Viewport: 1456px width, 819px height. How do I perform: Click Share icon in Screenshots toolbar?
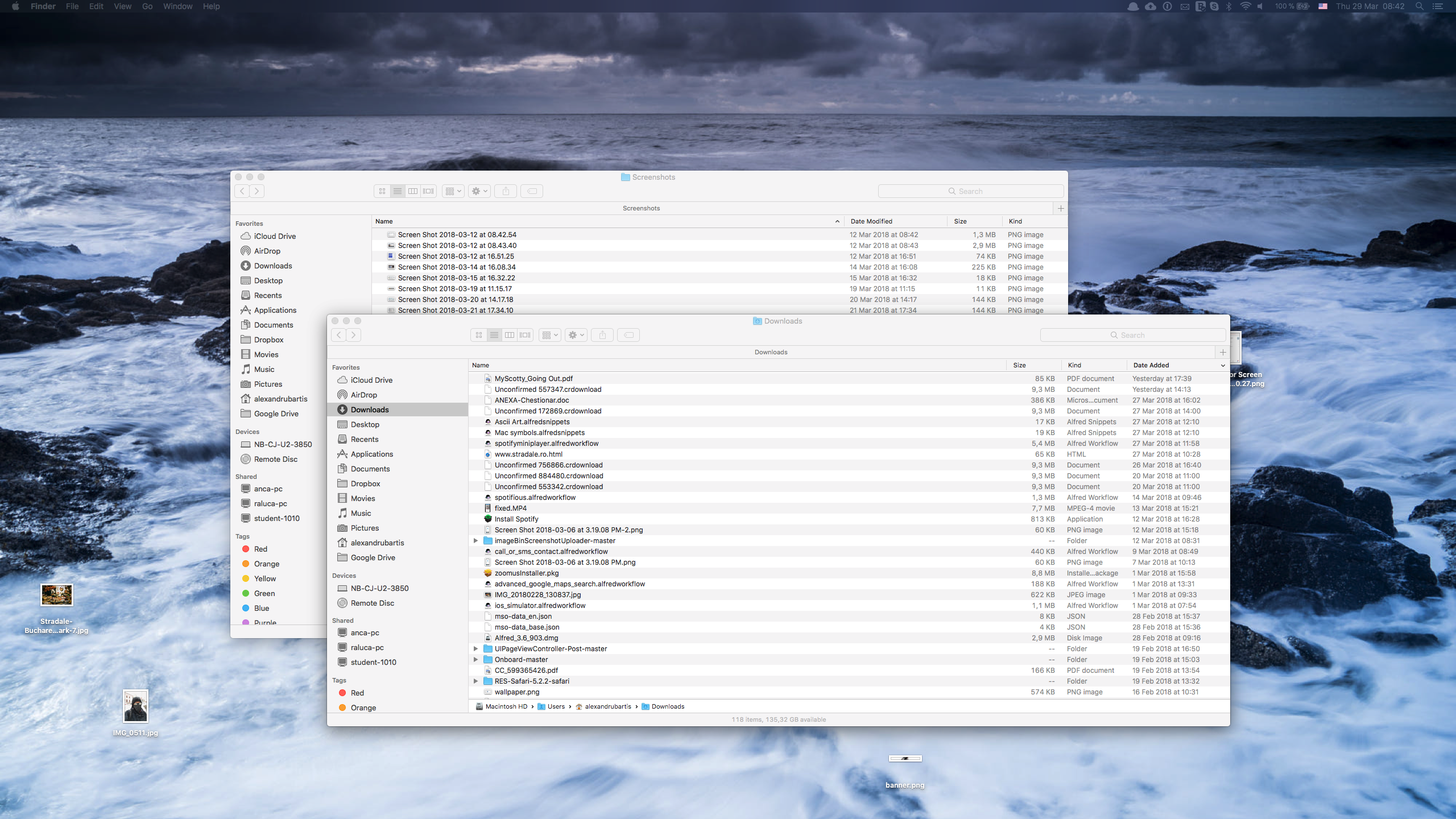(x=506, y=191)
